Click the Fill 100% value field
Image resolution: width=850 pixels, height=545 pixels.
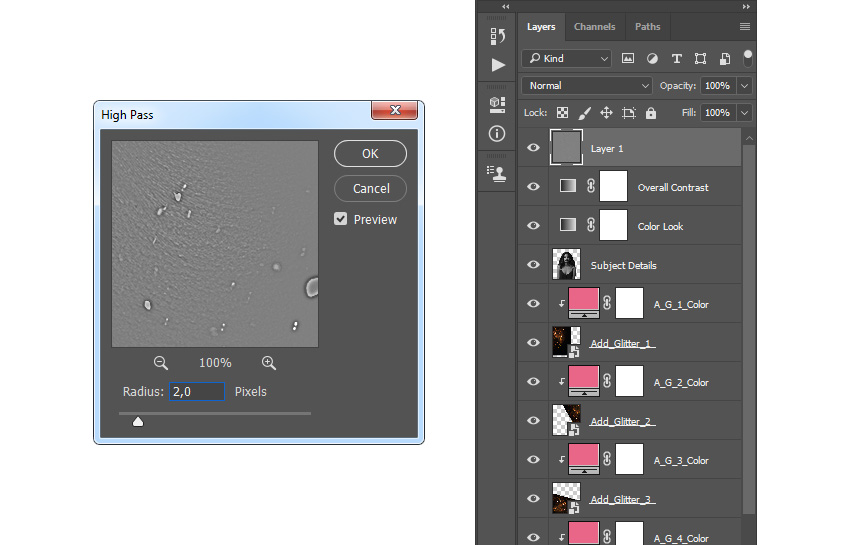(718, 113)
